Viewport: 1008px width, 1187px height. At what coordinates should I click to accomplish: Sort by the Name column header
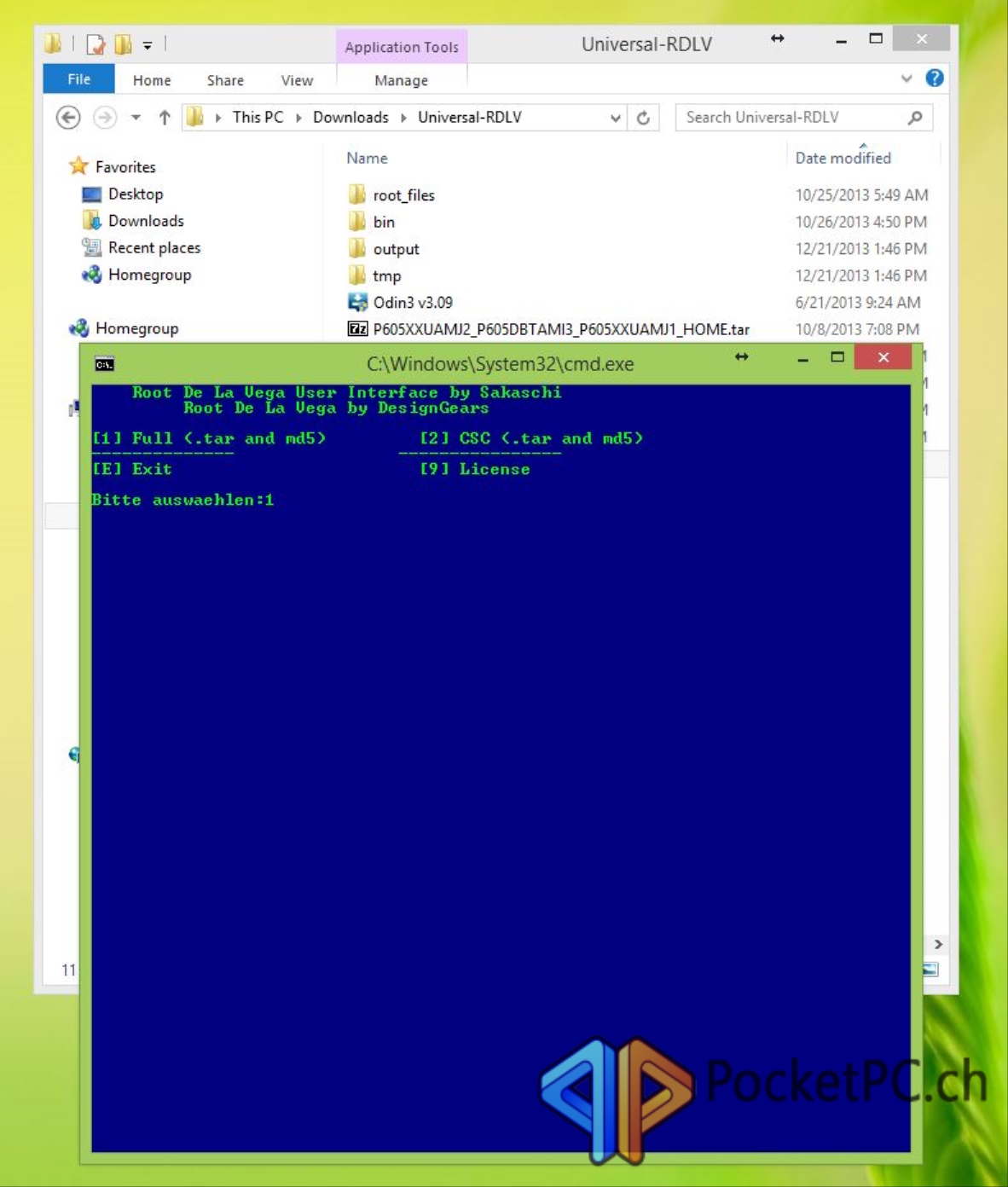click(x=367, y=158)
